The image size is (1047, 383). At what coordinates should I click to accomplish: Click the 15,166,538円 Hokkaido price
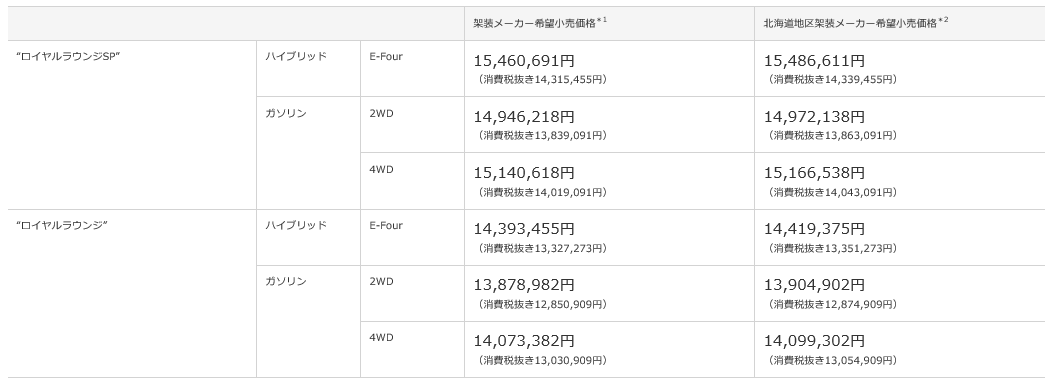(x=814, y=173)
